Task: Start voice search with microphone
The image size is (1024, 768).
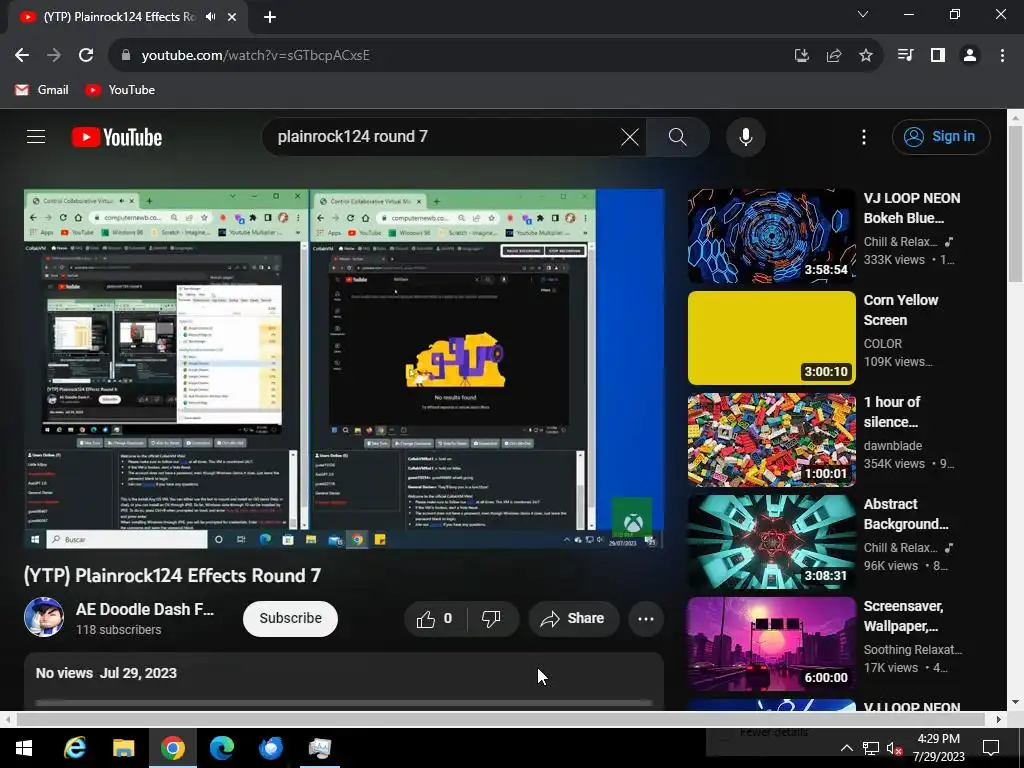Action: pyautogui.click(x=745, y=137)
